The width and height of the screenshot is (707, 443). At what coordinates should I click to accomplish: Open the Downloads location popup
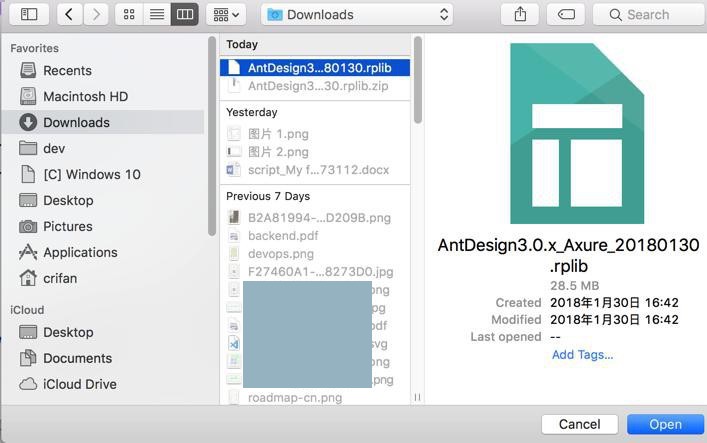click(x=357, y=14)
